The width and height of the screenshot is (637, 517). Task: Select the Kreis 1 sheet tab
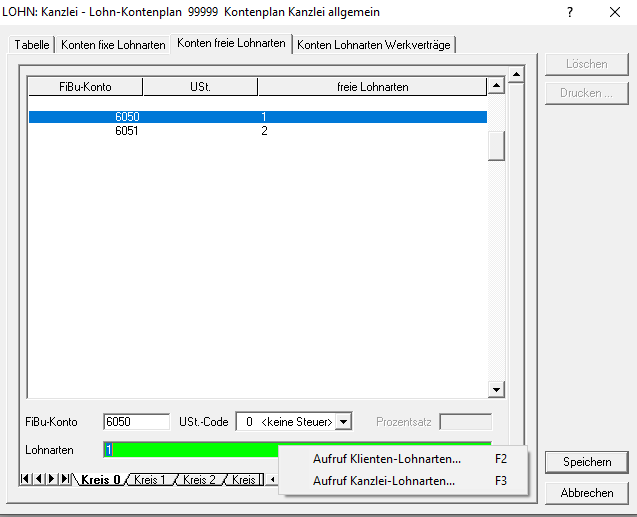(151, 480)
